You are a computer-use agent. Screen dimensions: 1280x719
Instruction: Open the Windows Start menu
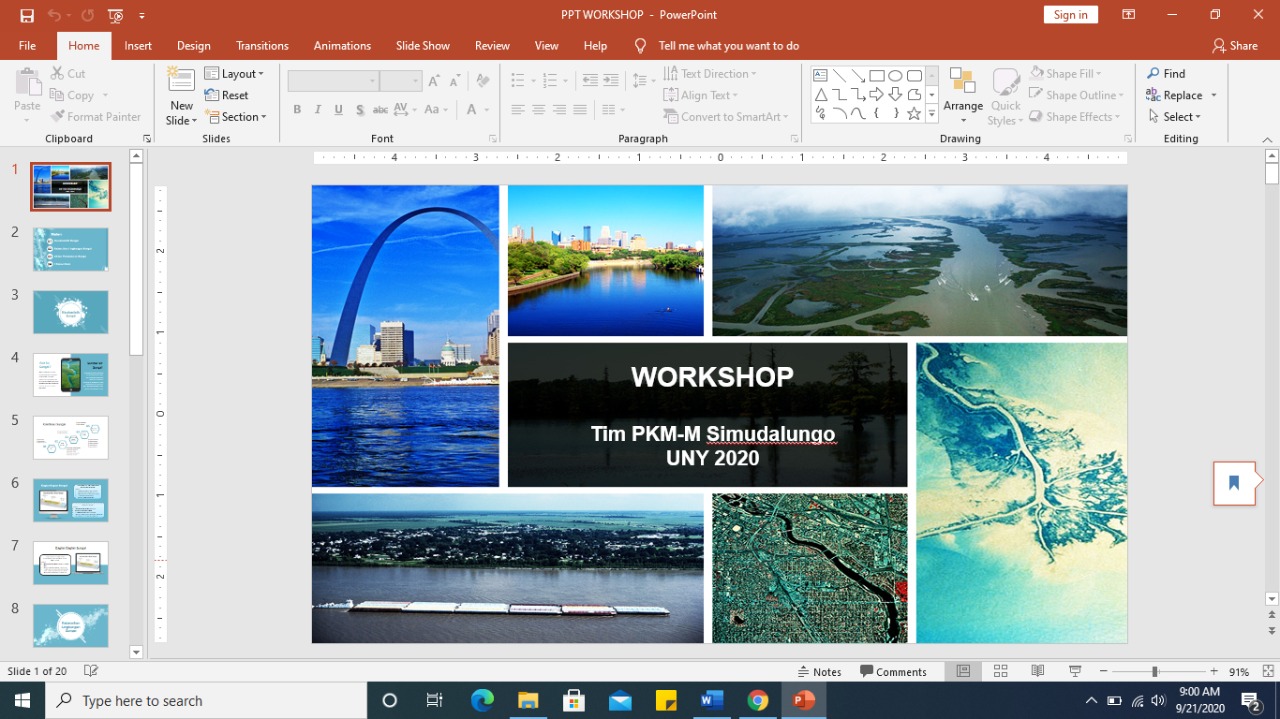pos(22,700)
